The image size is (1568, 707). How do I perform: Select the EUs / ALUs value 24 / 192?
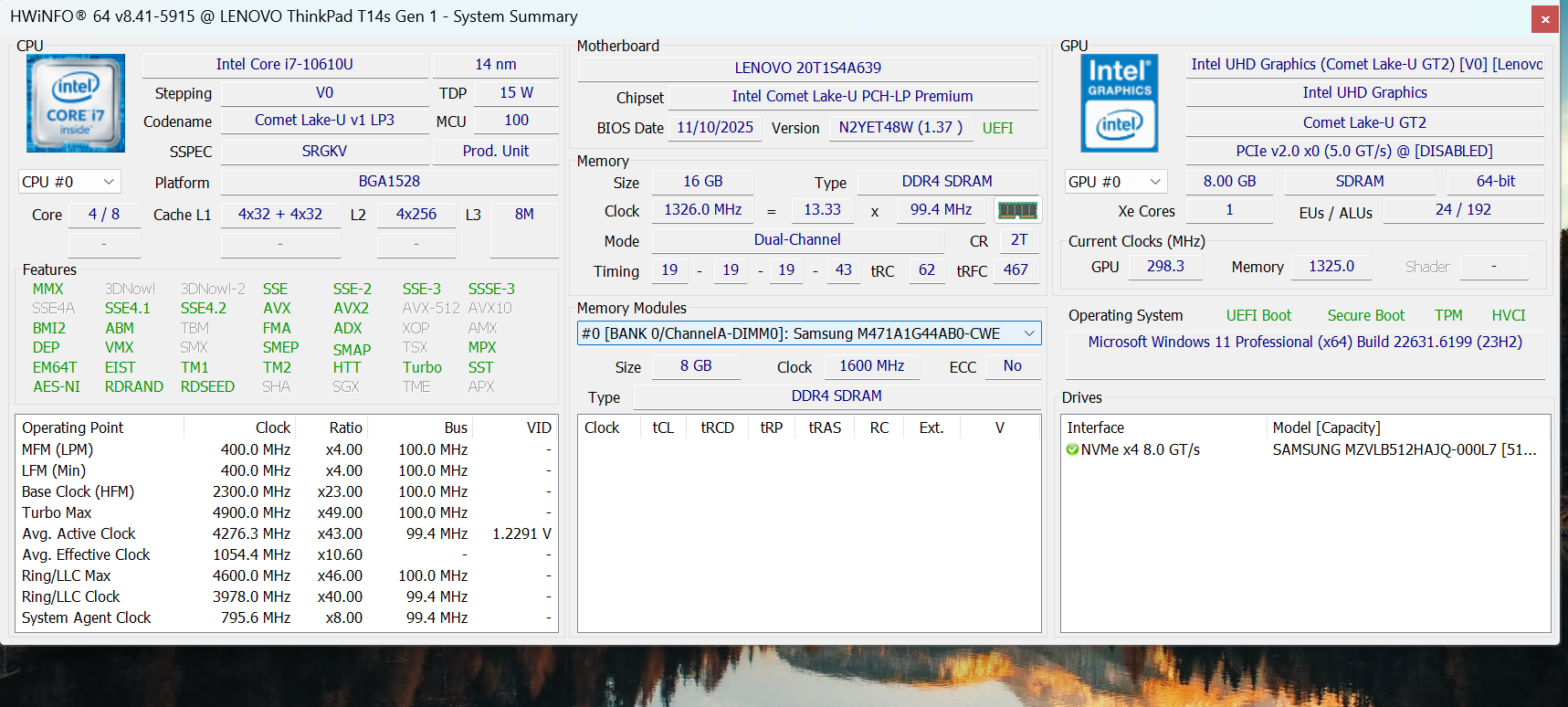1464,209
